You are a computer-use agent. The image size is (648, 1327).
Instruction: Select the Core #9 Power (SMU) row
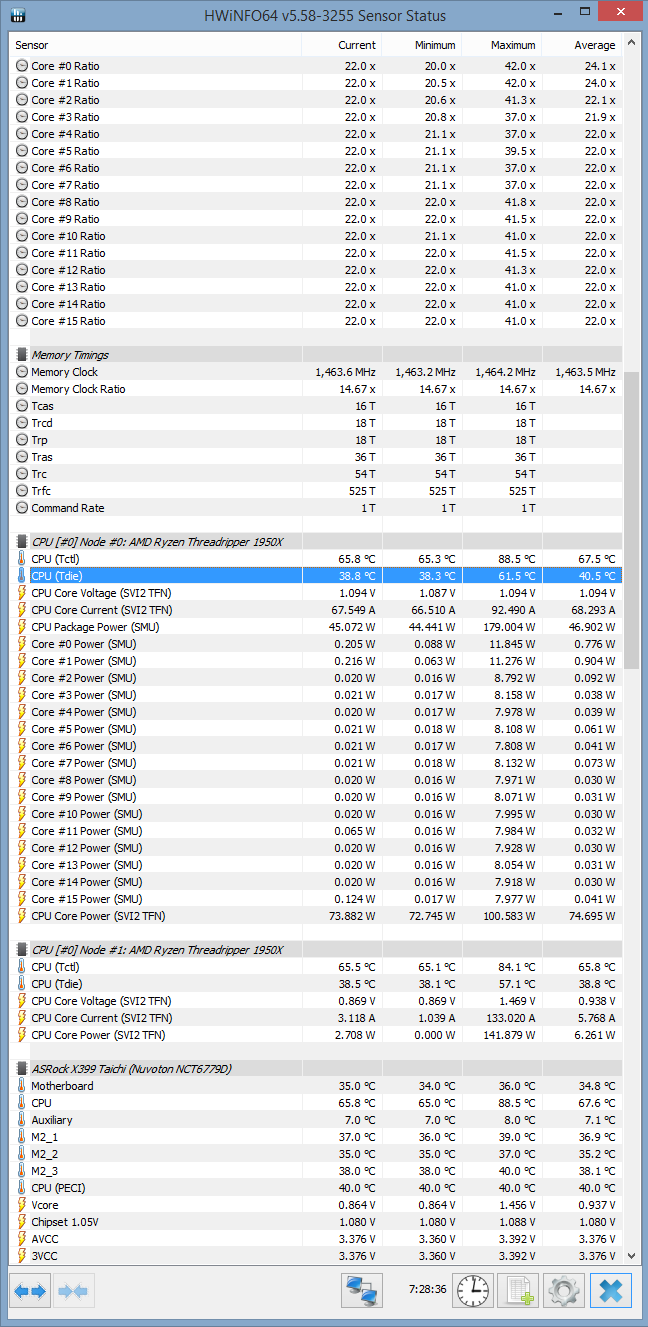[316, 797]
